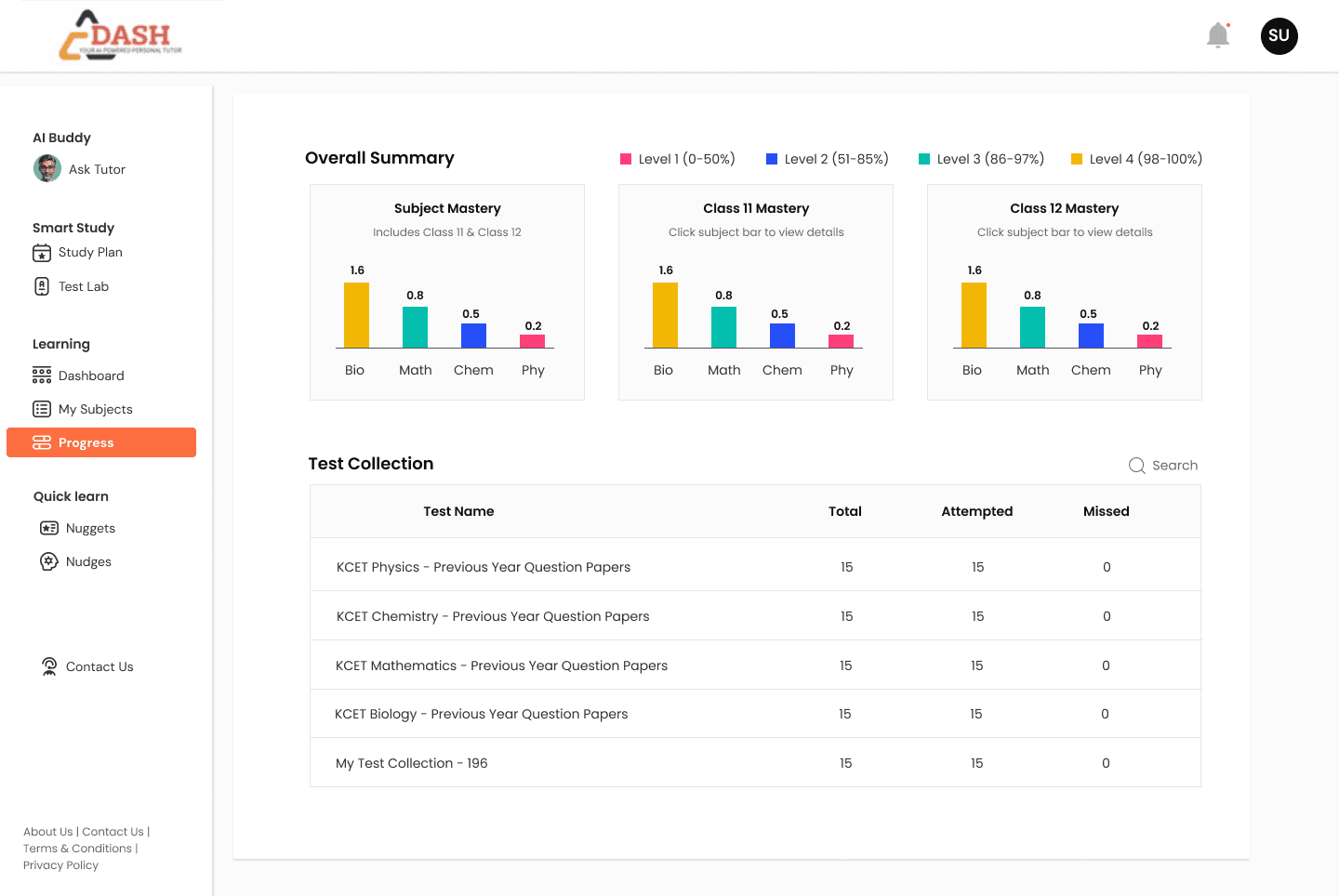Image resolution: width=1339 pixels, height=896 pixels.
Task: Click the Test Lab icon
Action: point(42,286)
